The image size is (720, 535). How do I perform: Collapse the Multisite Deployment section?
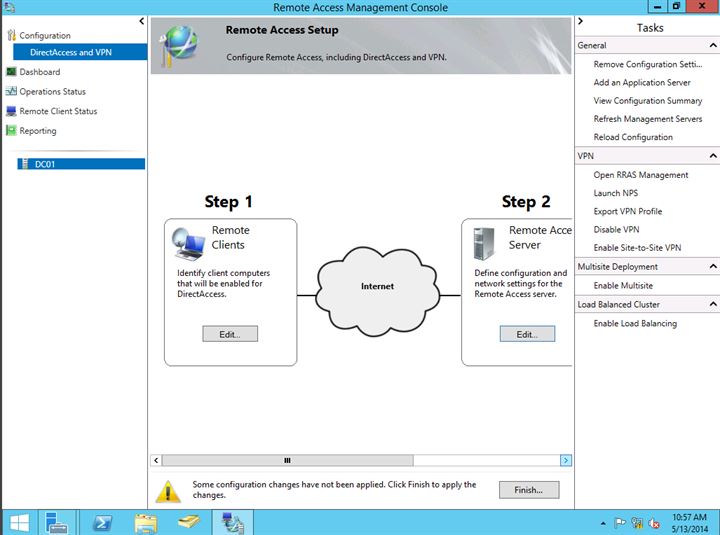(712, 267)
